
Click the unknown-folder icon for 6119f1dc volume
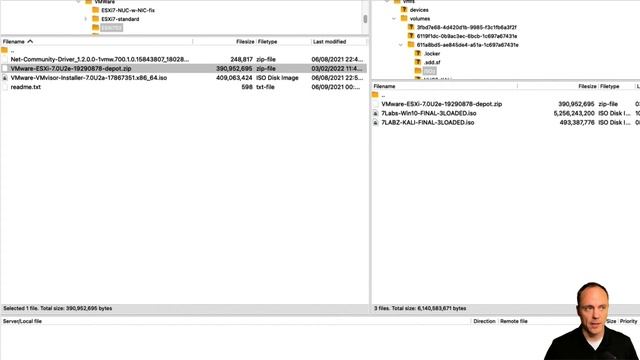click(x=411, y=36)
